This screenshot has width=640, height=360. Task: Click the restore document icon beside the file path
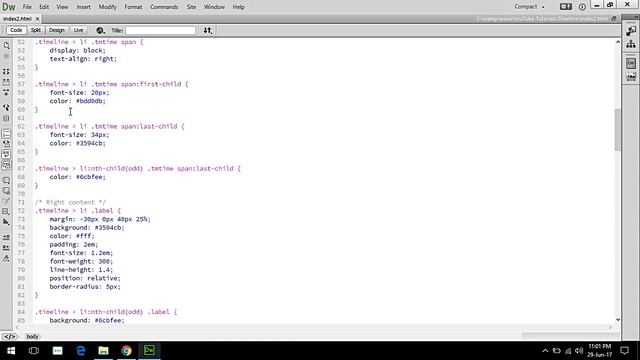[x=614, y=19]
